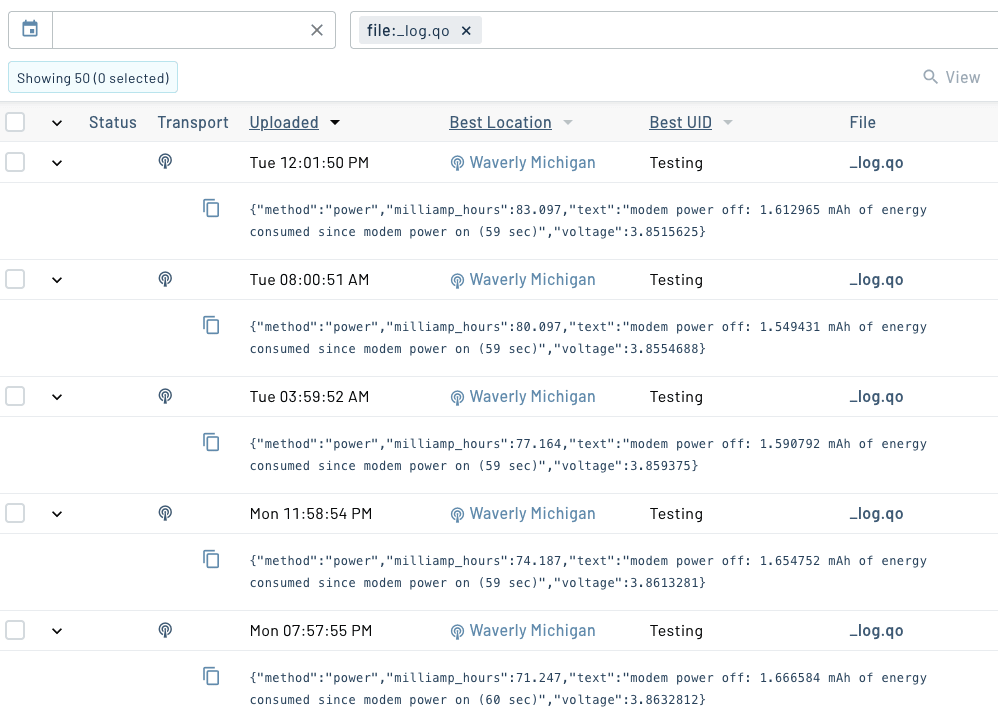This screenshot has width=998, height=723.
Task: Click the Tue 08:00:51 AM upload timestamp
Action: (309, 279)
